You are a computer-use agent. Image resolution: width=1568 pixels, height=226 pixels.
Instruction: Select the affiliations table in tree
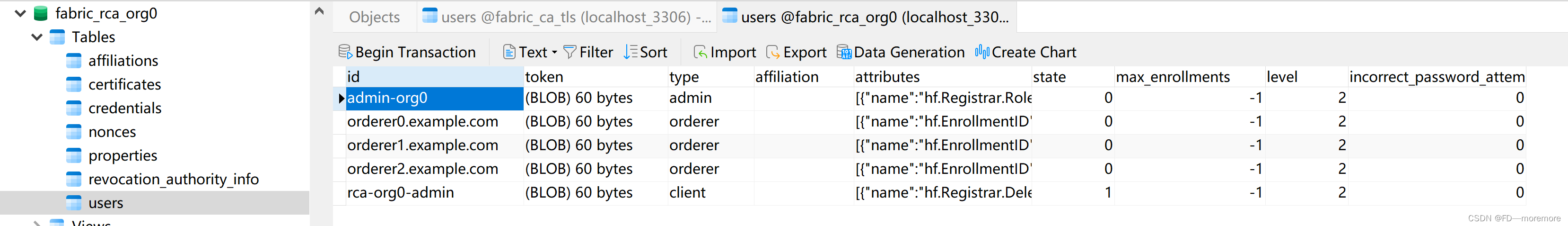tap(123, 61)
